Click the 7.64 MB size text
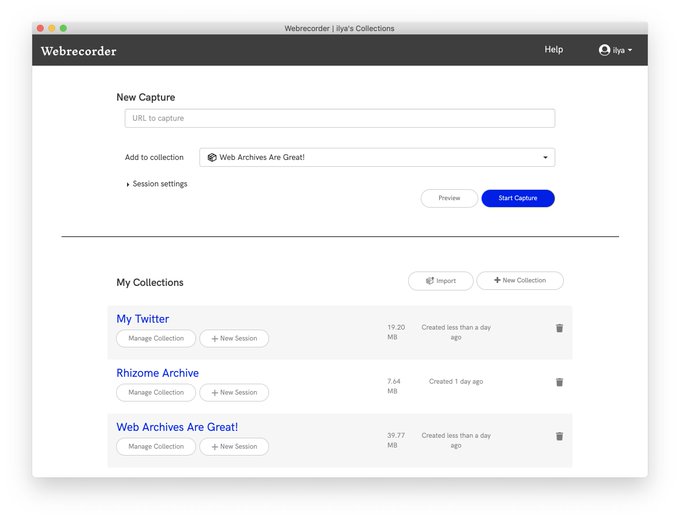 click(394, 386)
